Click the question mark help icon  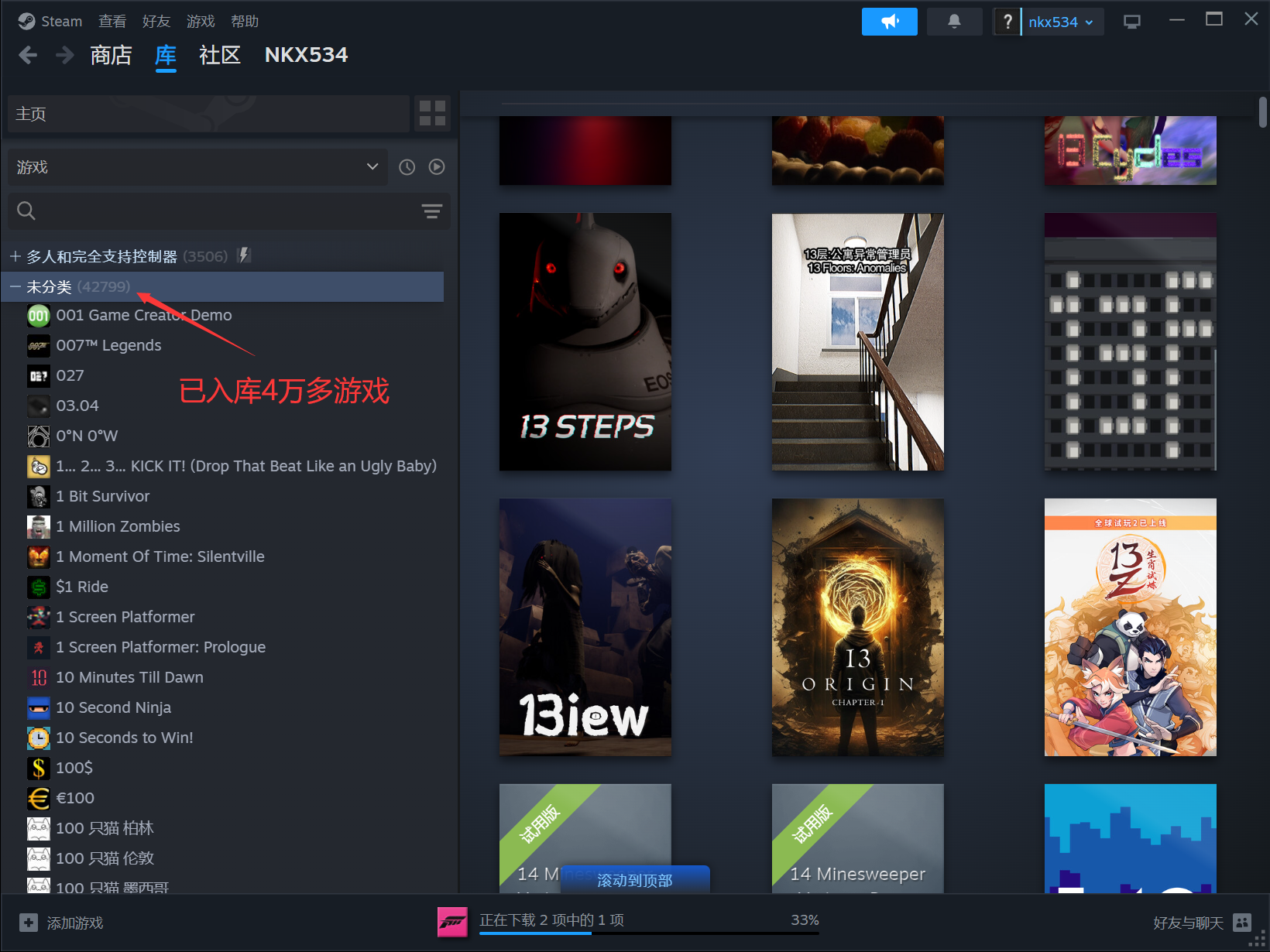(x=1007, y=22)
